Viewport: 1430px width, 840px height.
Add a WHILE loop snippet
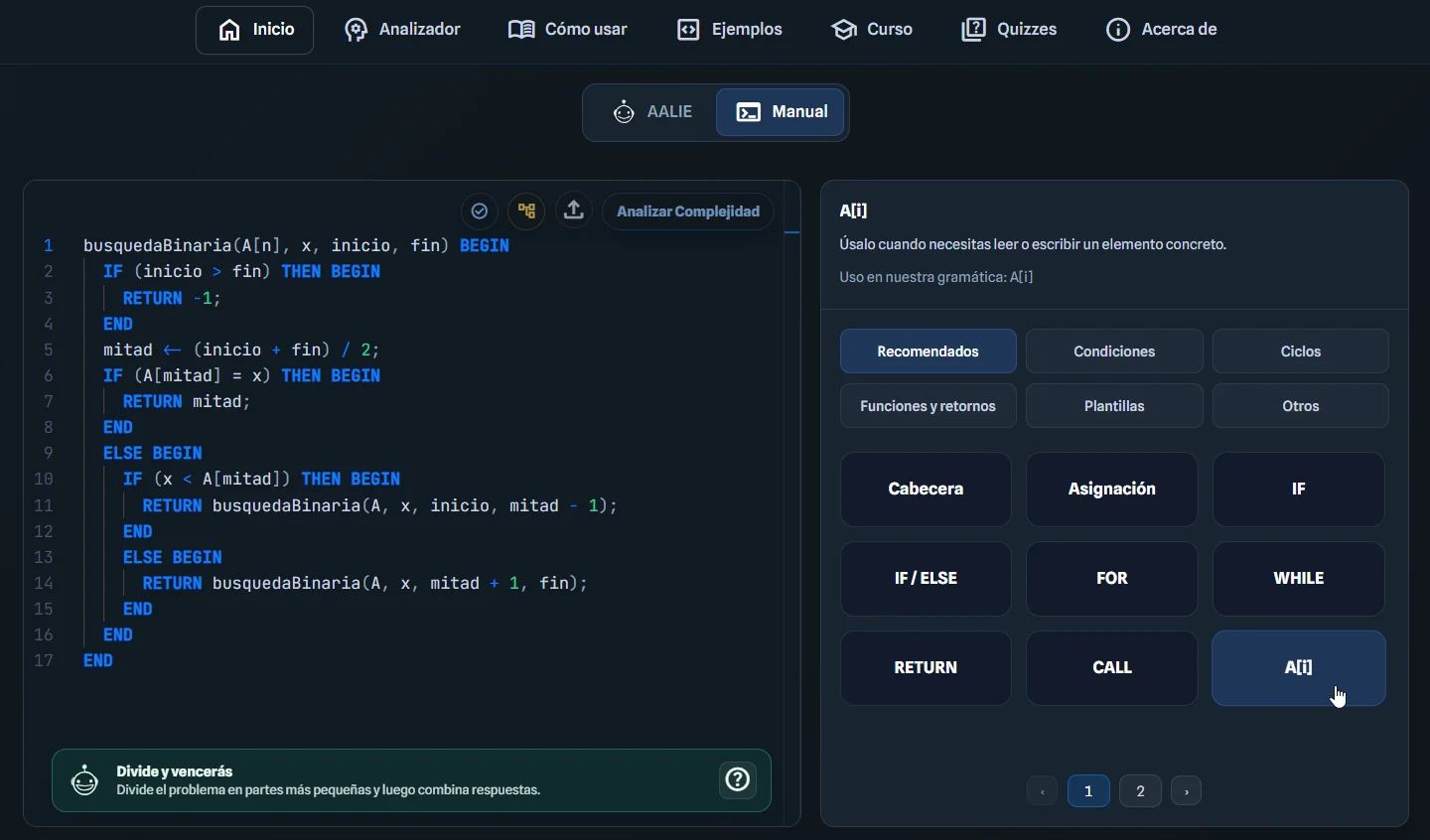tap(1299, 579)
